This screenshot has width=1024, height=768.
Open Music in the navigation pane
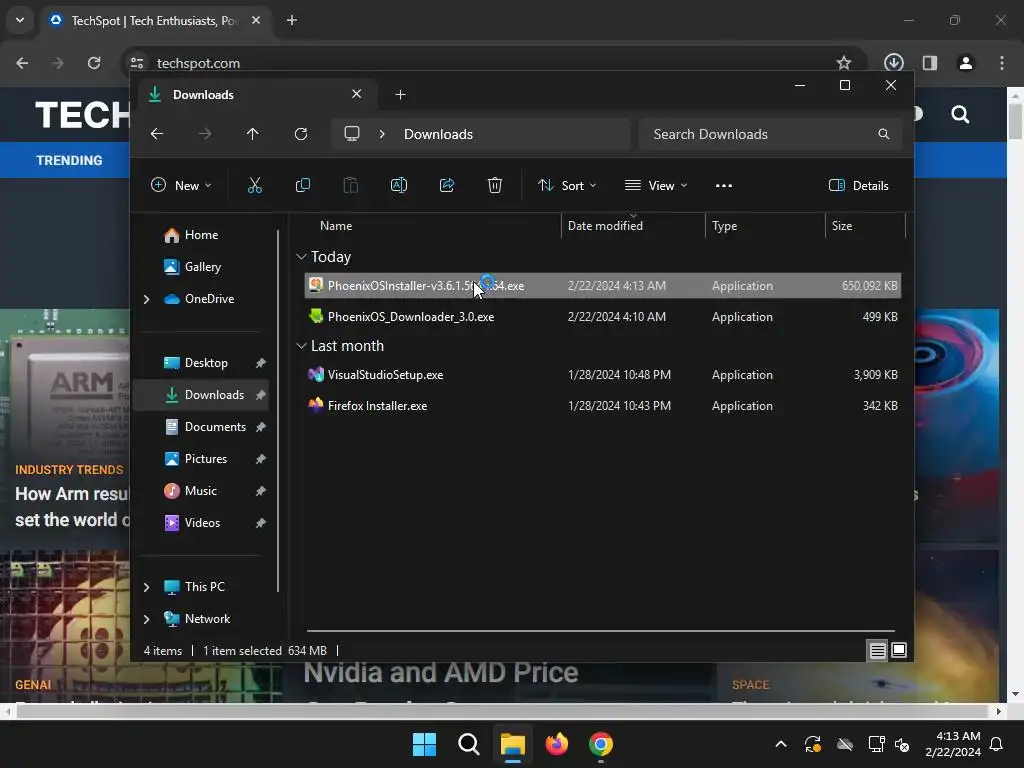(200, 491)
